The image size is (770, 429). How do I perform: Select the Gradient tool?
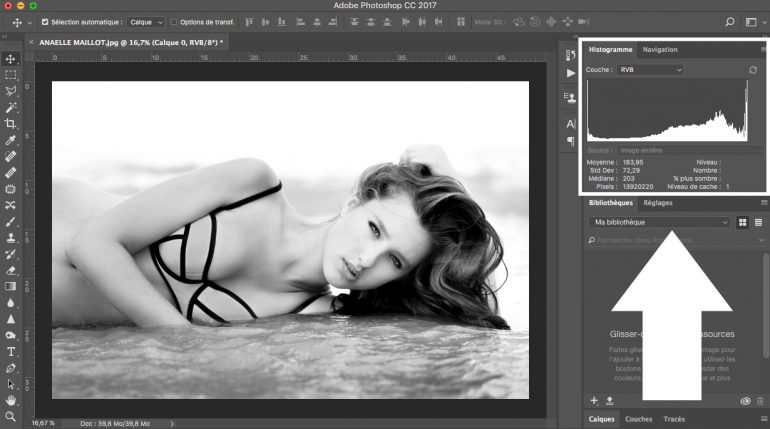(x=11, y=286)
